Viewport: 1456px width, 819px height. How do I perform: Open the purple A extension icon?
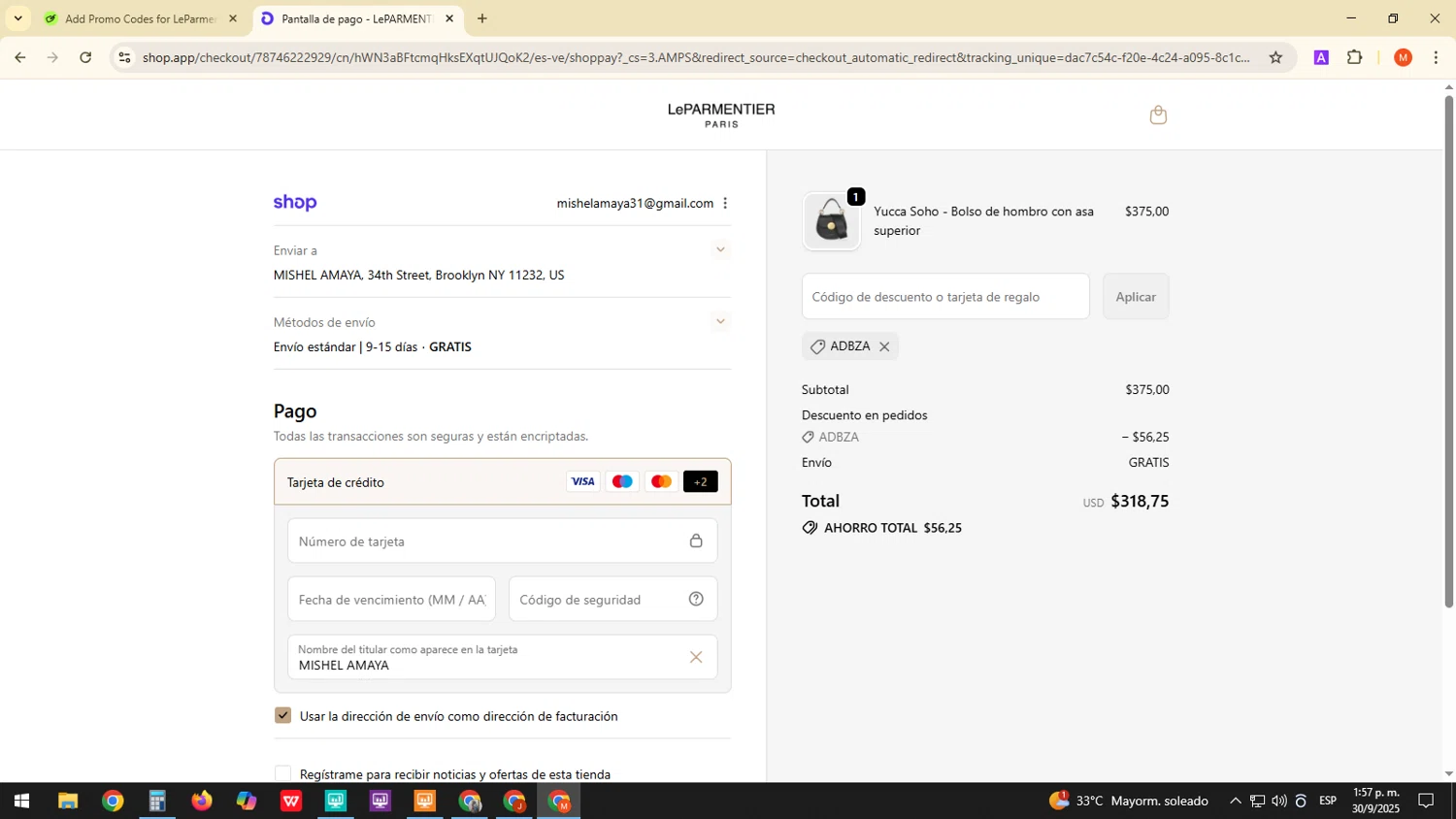(x=1321, y=58)
